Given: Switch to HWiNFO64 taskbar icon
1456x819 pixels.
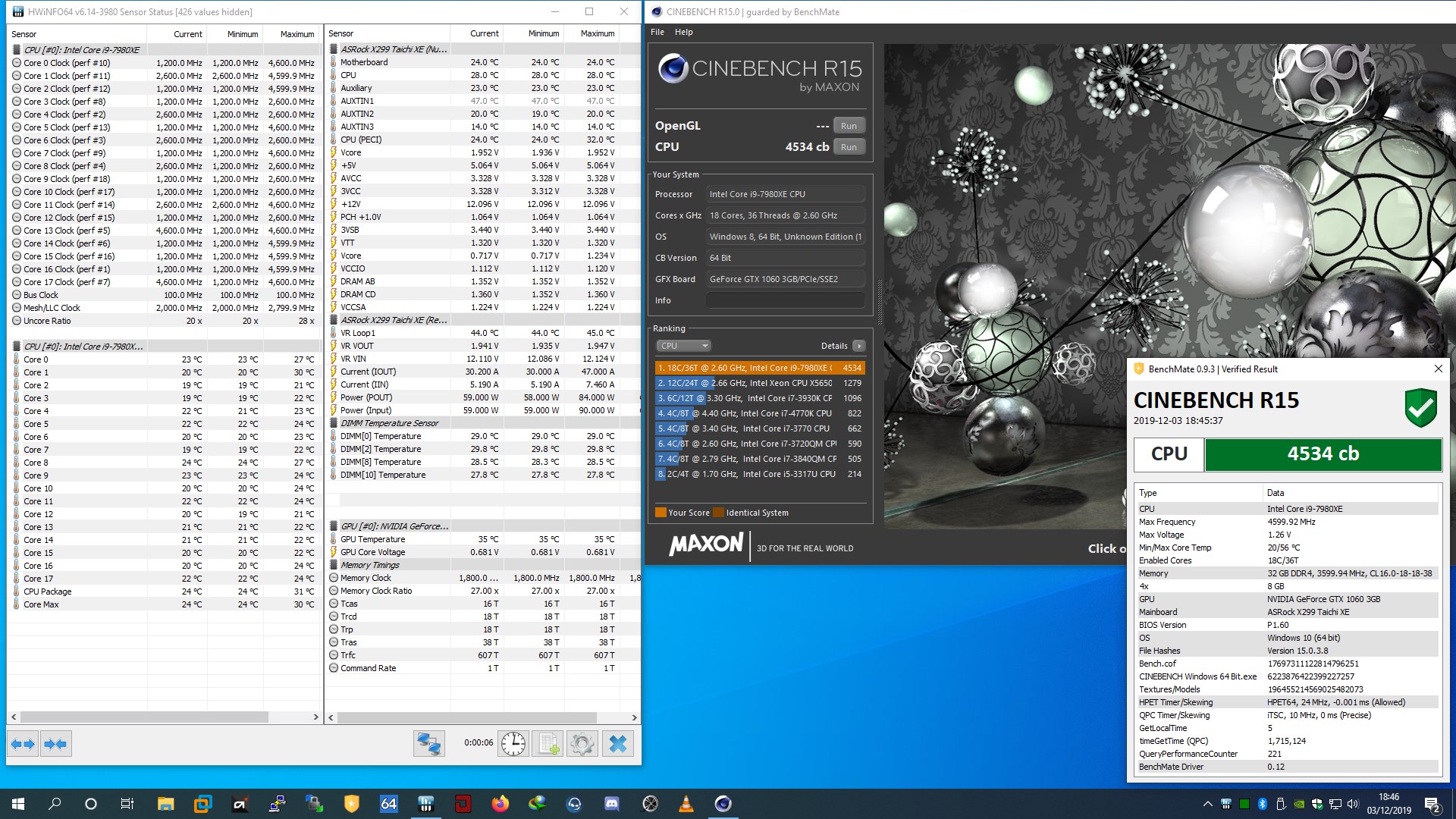Looking at the screenshot, I should (425, 804).
